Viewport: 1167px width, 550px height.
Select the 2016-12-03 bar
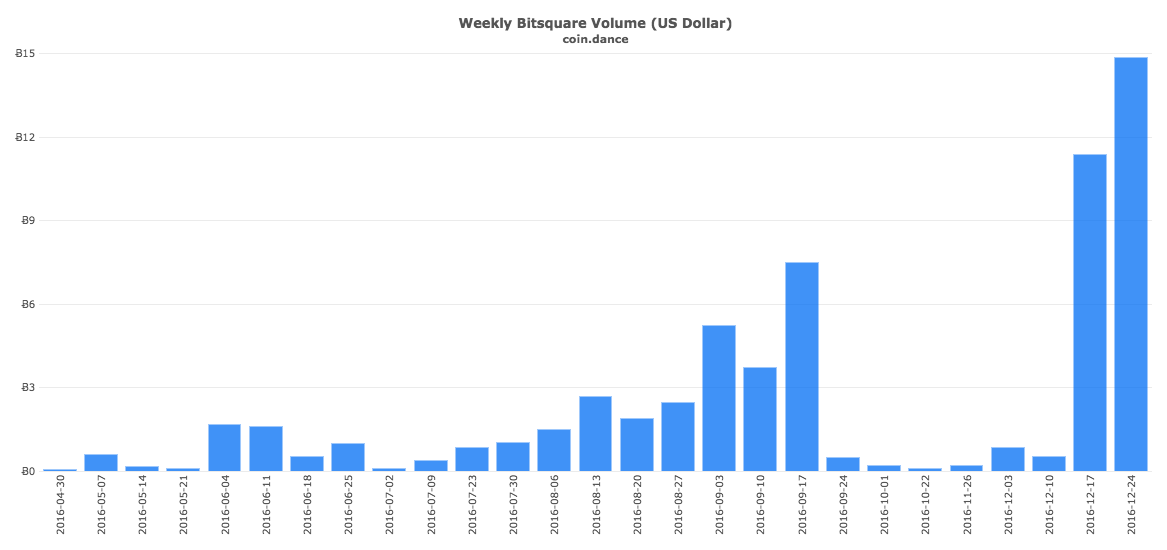[x=1007, y=459]
